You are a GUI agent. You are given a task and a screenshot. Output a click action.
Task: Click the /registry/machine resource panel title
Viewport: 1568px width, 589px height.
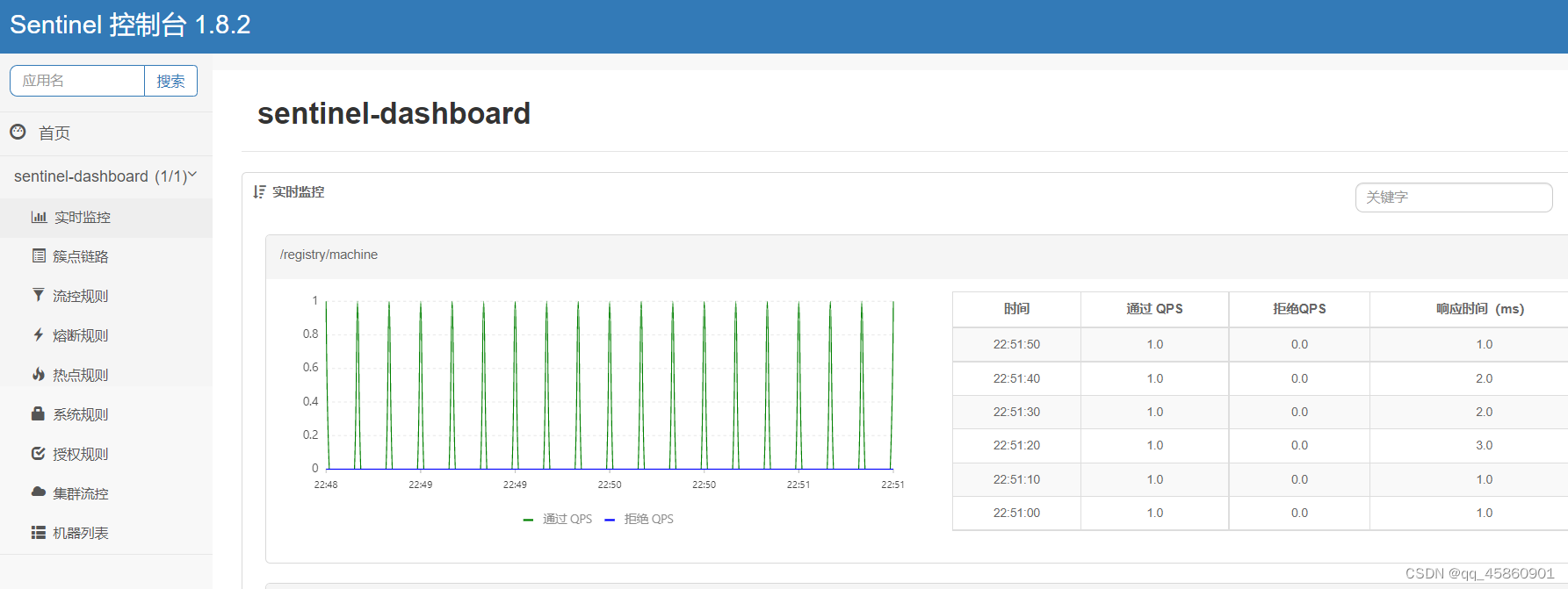(329, 255)
